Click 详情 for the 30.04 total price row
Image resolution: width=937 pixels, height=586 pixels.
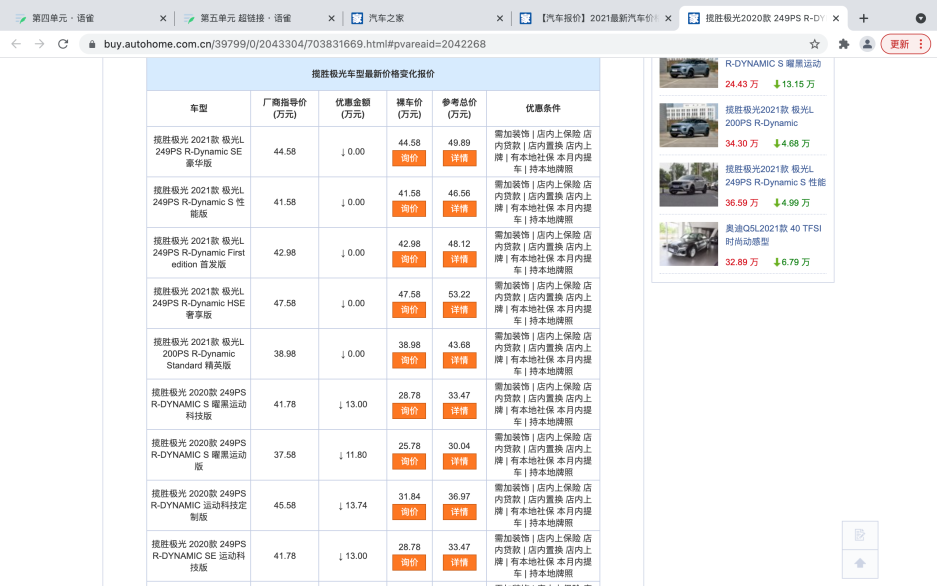[x=460, y=462]
